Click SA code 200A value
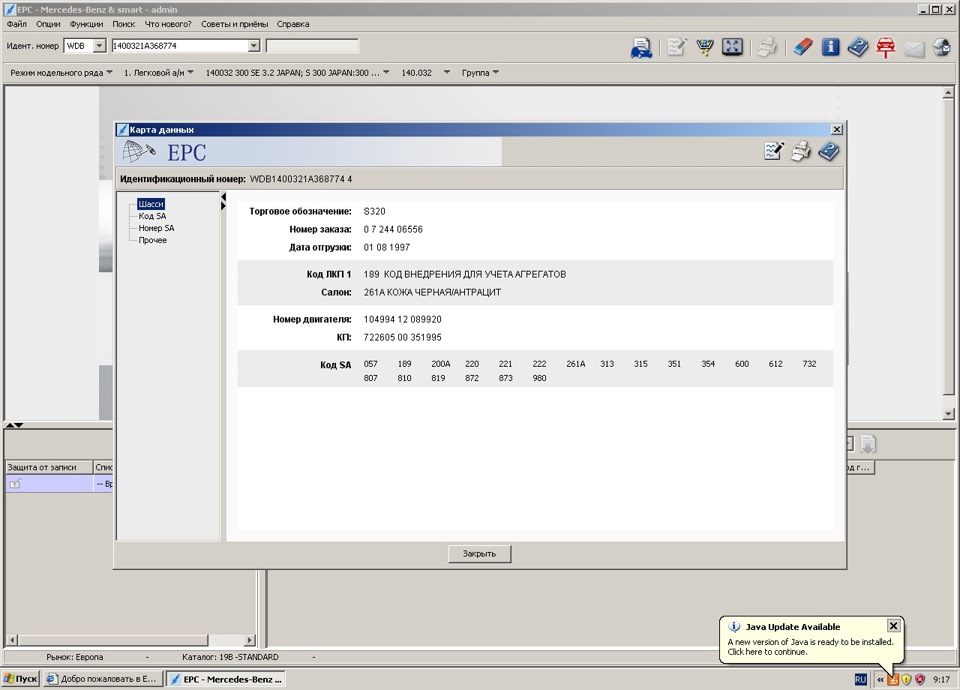Viewport: 960px width, 690px height. (441, 364)
